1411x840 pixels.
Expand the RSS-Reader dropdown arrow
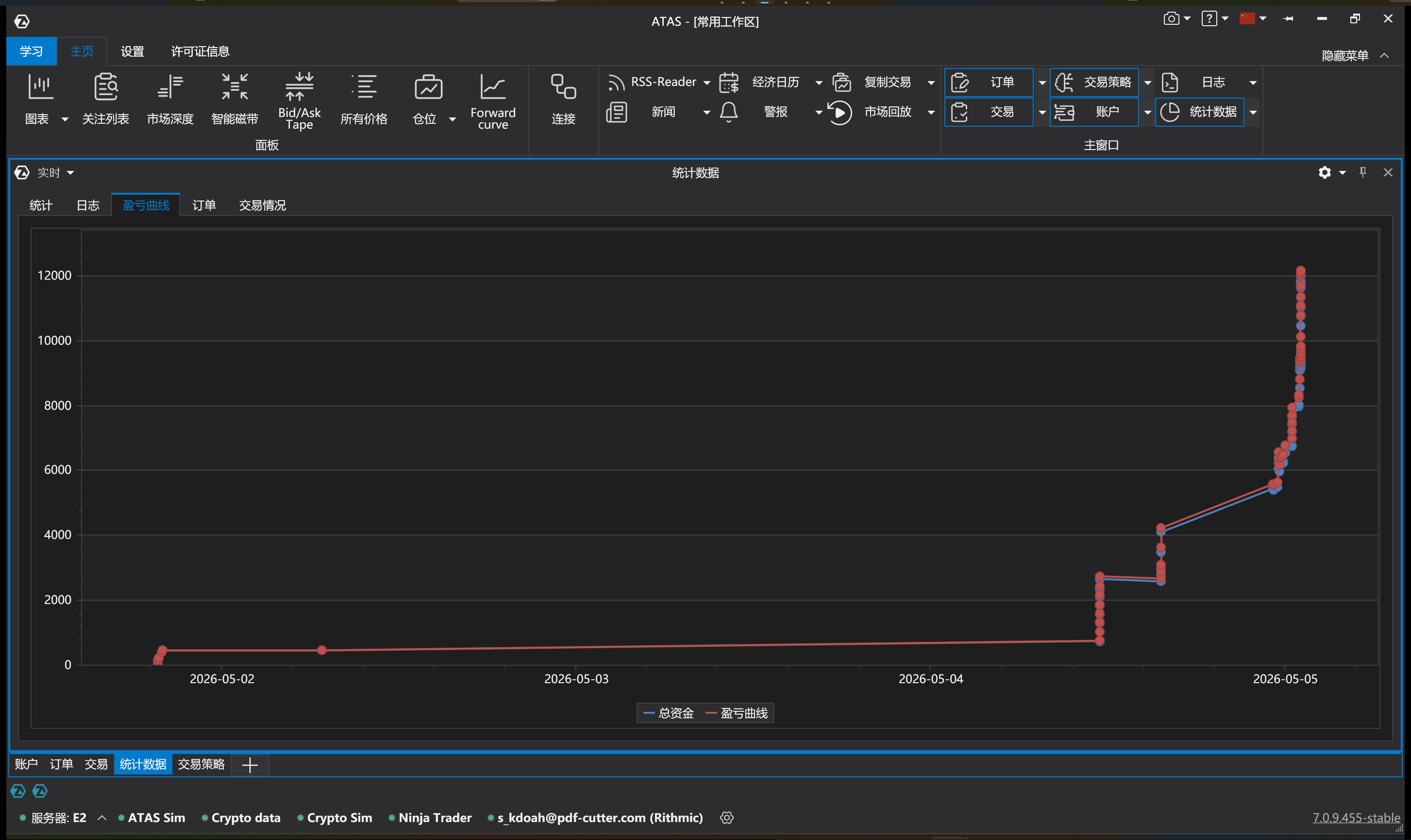(706, 83)
